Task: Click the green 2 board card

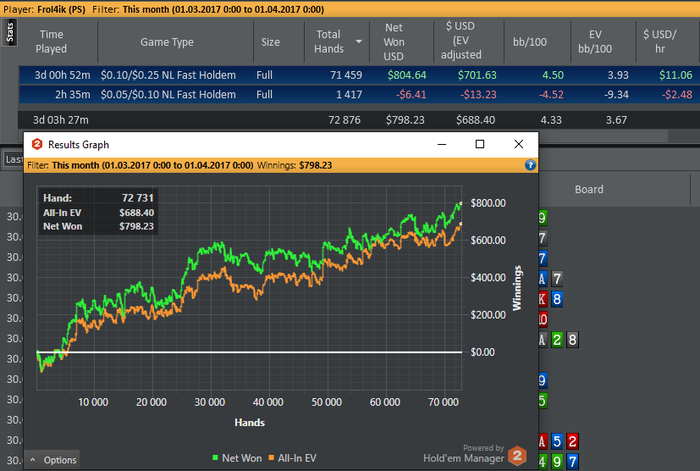Action: coord(557,340)
